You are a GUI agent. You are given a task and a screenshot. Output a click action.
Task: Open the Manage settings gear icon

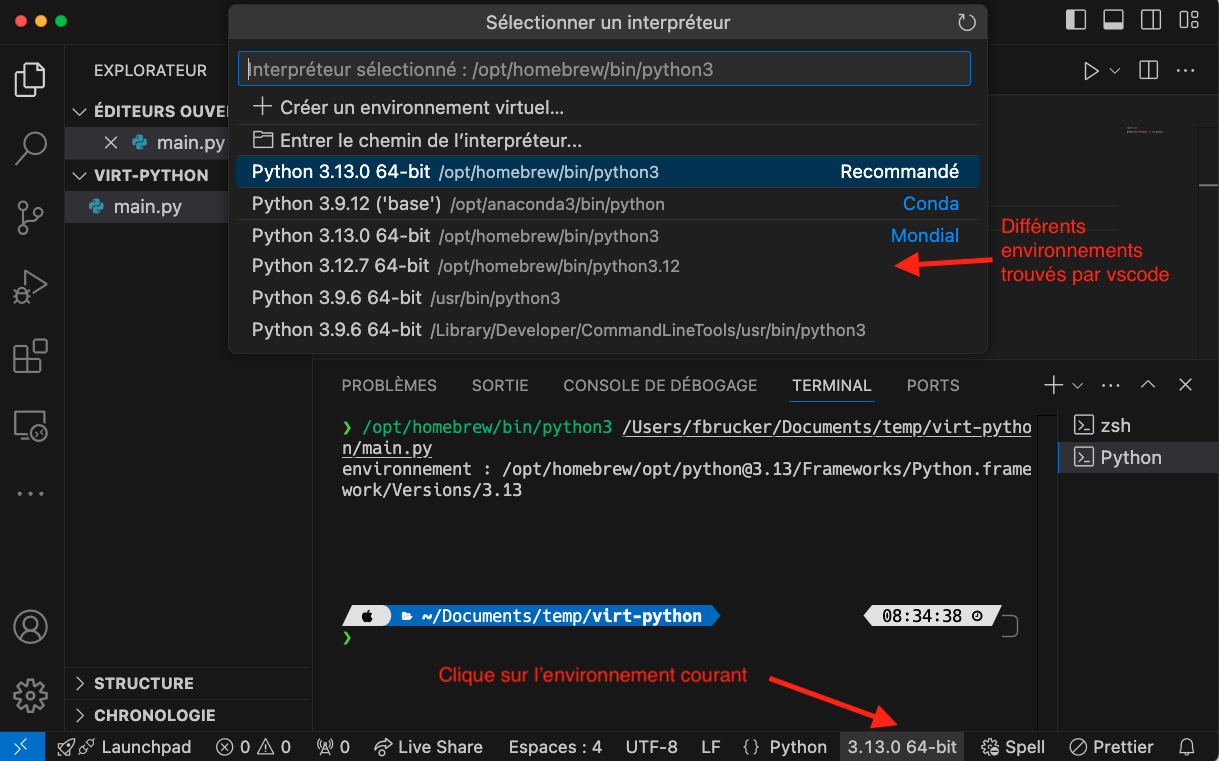click(30, 694)
